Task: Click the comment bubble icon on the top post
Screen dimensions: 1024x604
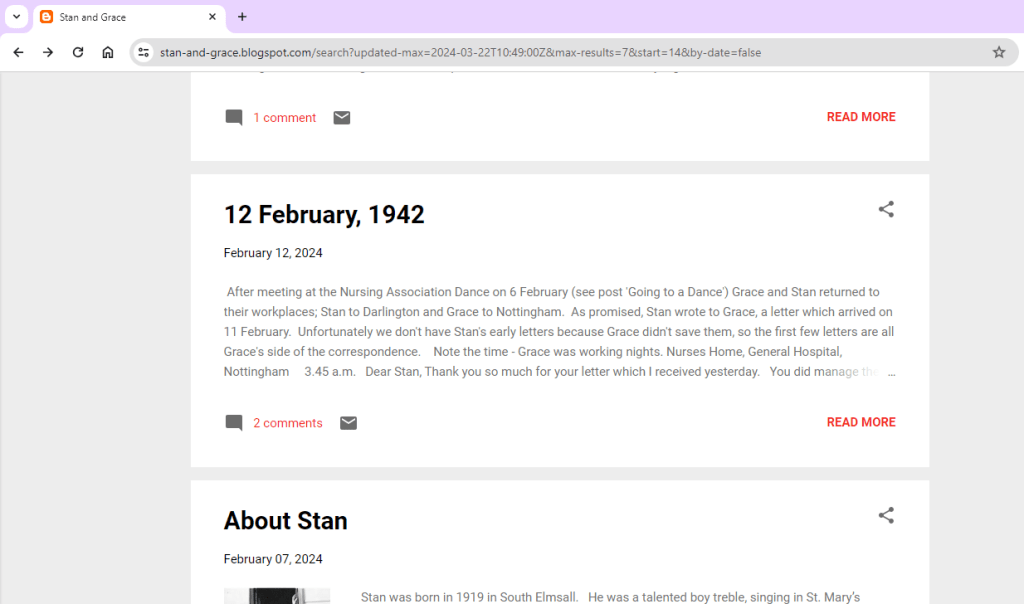Action: pos(233,117)
